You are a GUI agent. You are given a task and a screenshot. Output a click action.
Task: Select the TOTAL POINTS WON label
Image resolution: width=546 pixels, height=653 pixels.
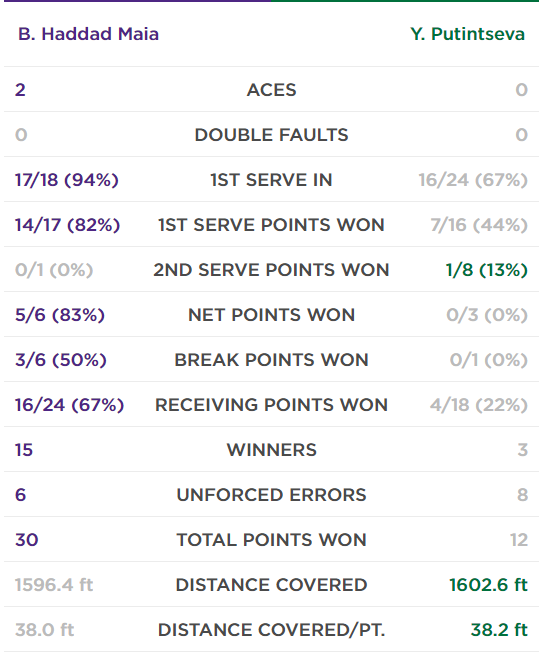pyautogui.click(x=272, y=539)
